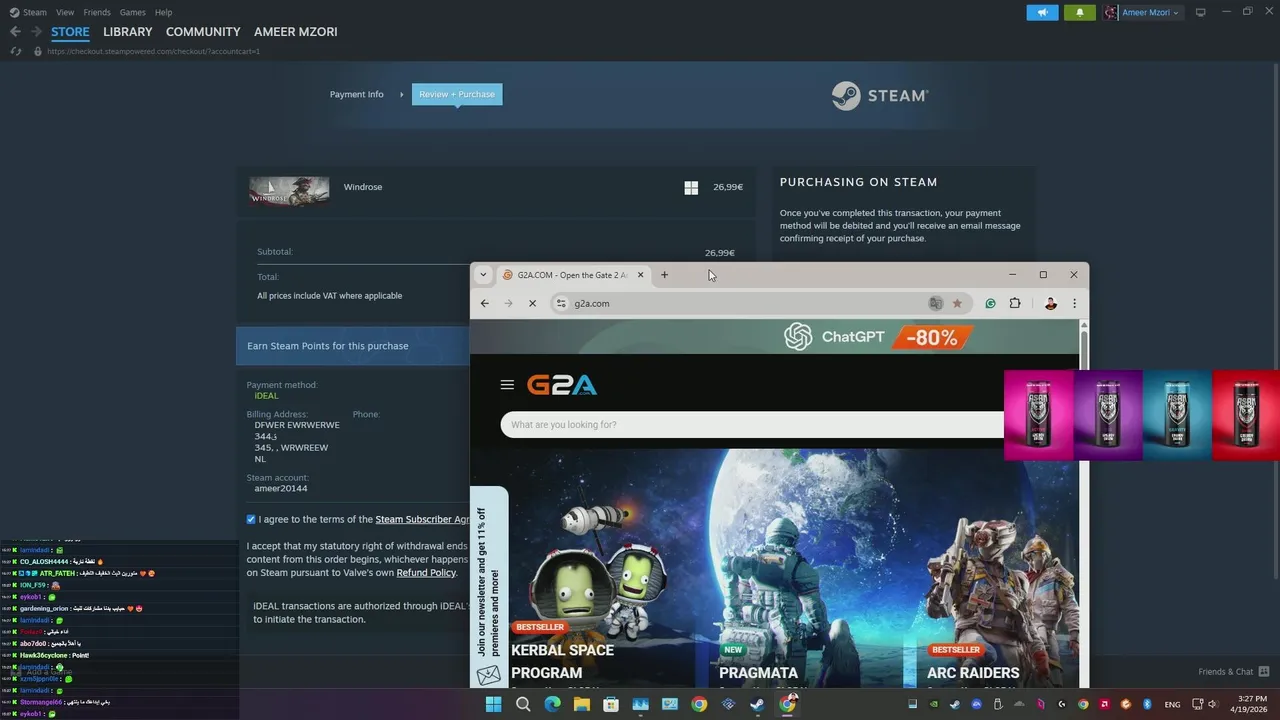1280x720 pixels.
Task: Open the Ameer Mzori account dropdown
Action: click(x=1143, y=12)
